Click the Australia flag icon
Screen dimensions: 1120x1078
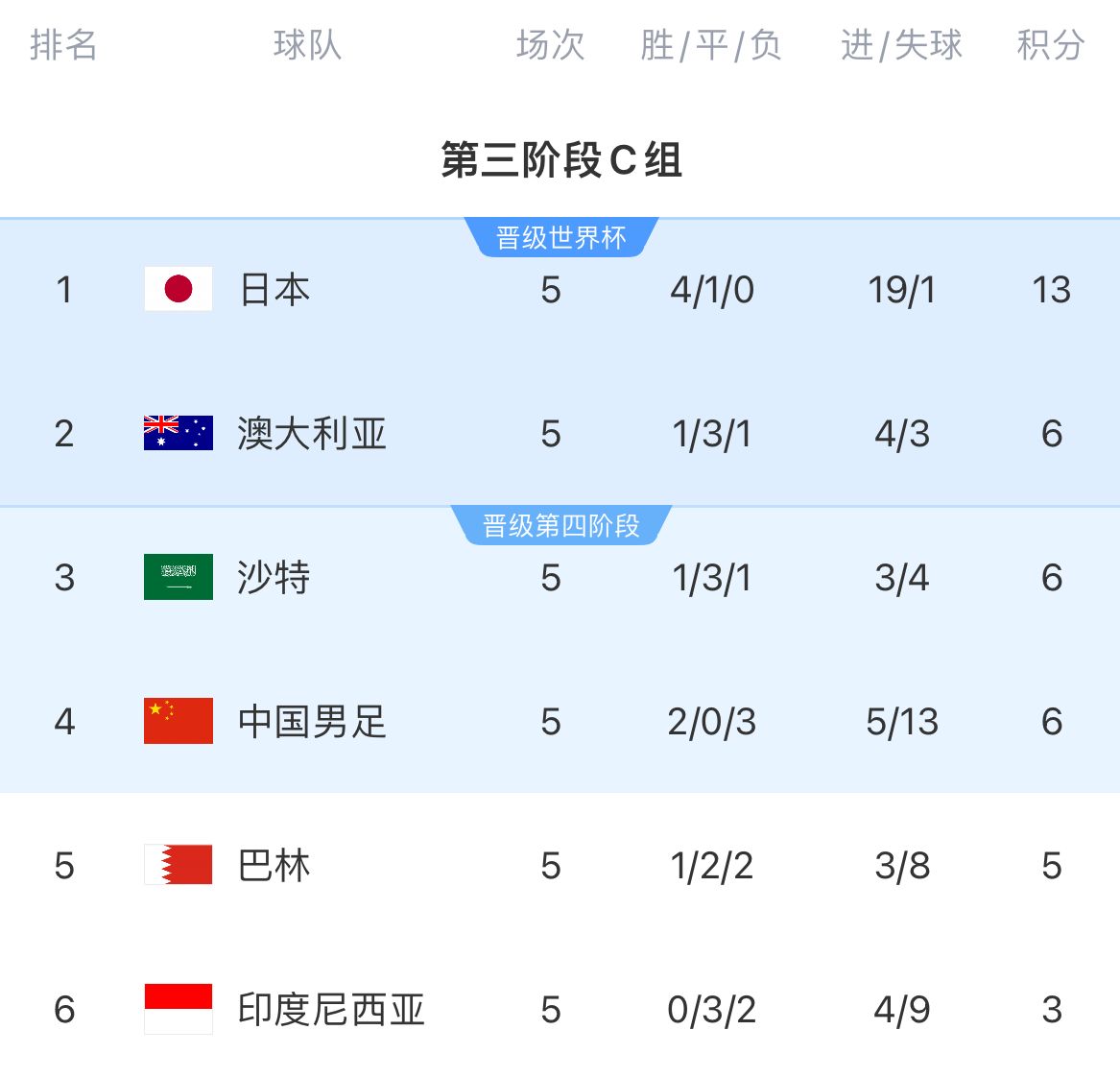pyautogui.click(x=179, y=433)
